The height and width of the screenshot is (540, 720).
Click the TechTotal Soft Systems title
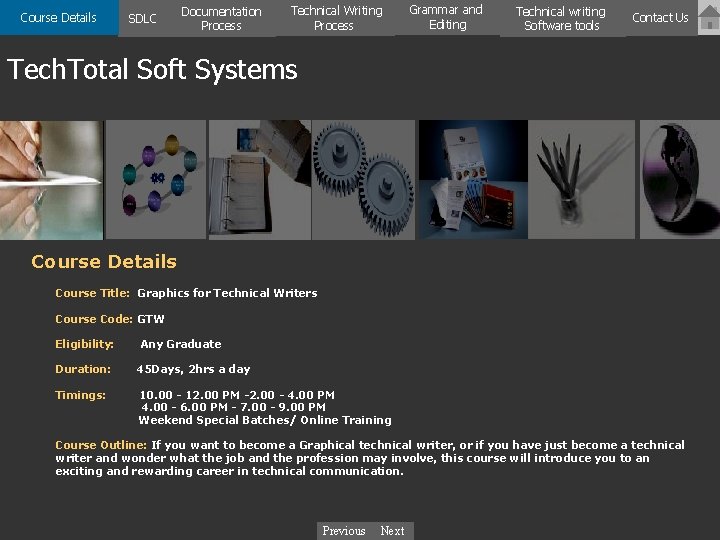point(152,70)
